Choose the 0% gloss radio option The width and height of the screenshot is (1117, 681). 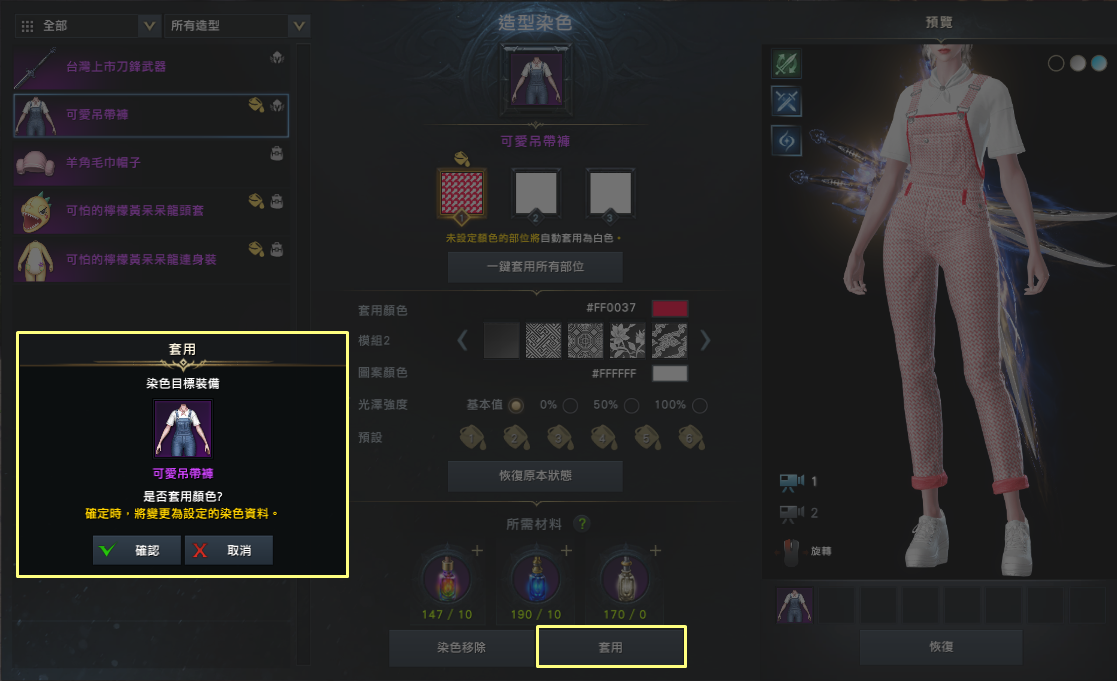coord(570,405)
